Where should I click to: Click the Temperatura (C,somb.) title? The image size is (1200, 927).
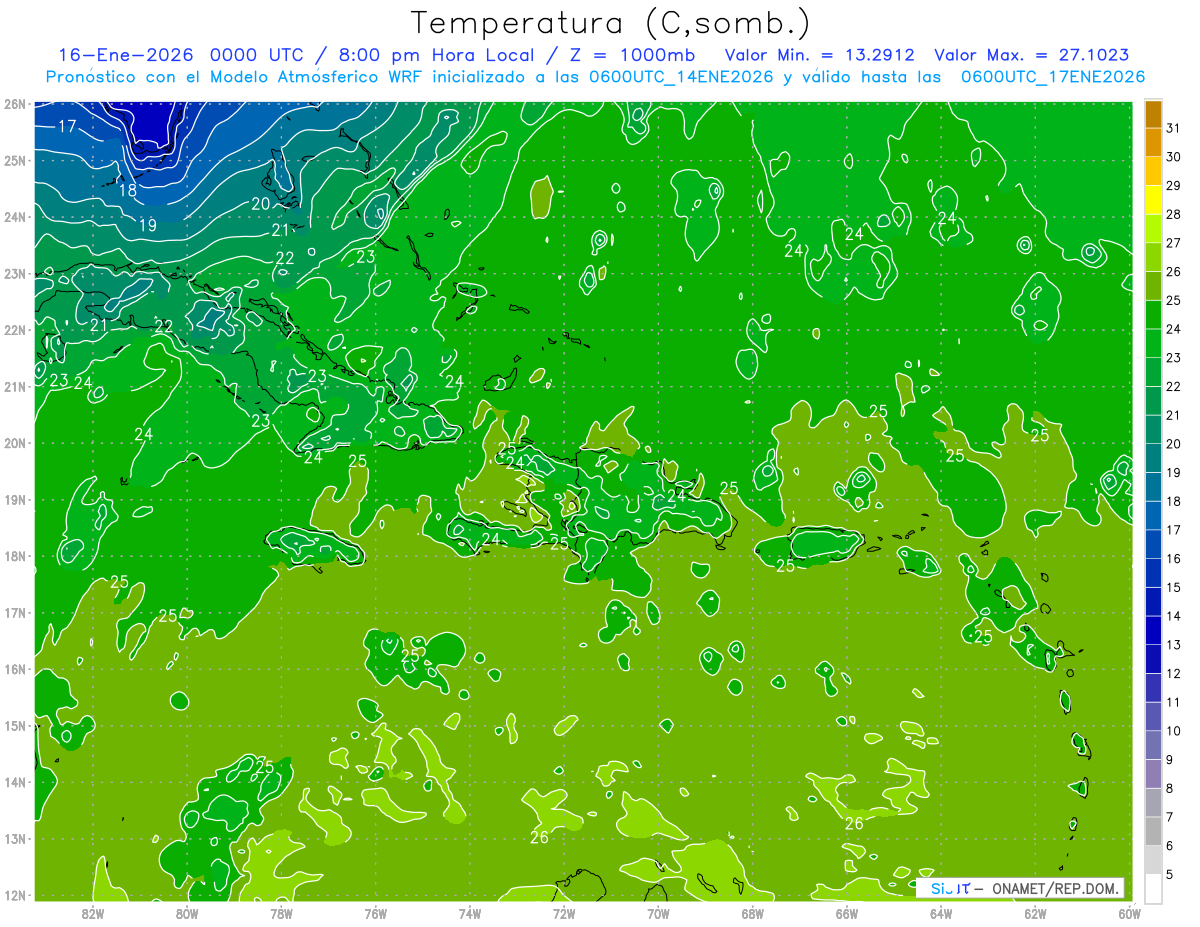pos(611,23)
